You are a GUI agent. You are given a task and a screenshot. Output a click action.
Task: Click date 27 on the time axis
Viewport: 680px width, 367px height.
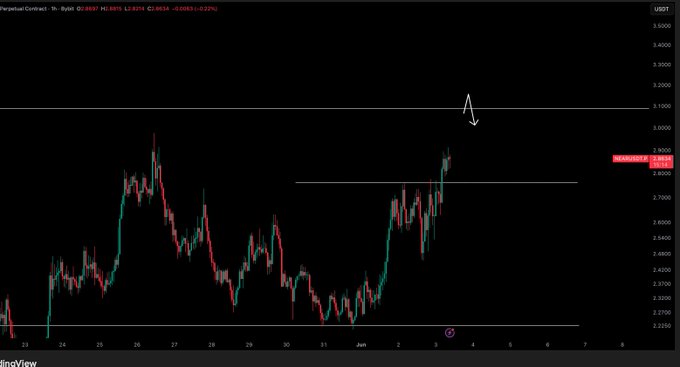174,345
